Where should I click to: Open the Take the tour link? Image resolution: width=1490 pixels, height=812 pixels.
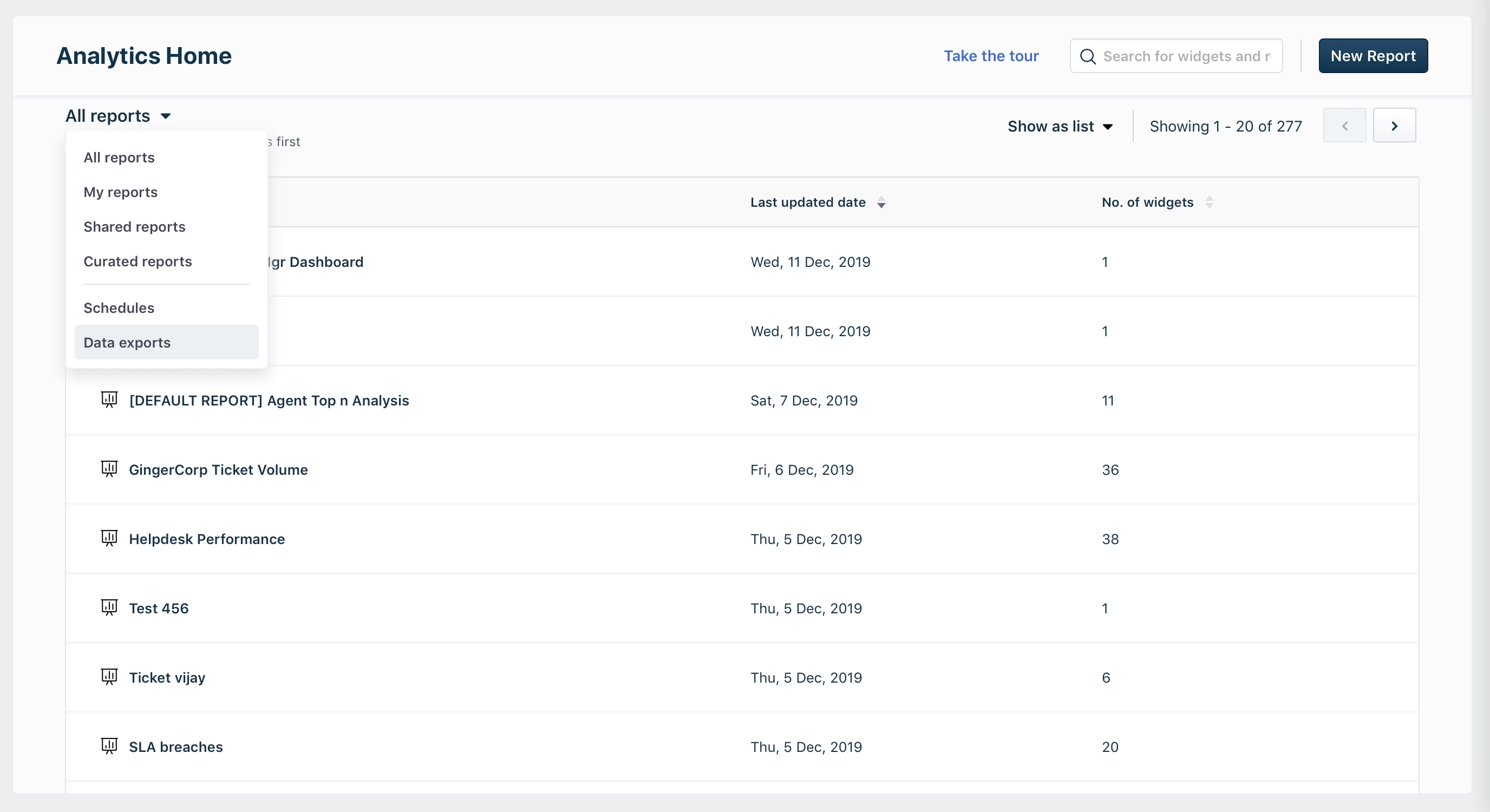991,56
